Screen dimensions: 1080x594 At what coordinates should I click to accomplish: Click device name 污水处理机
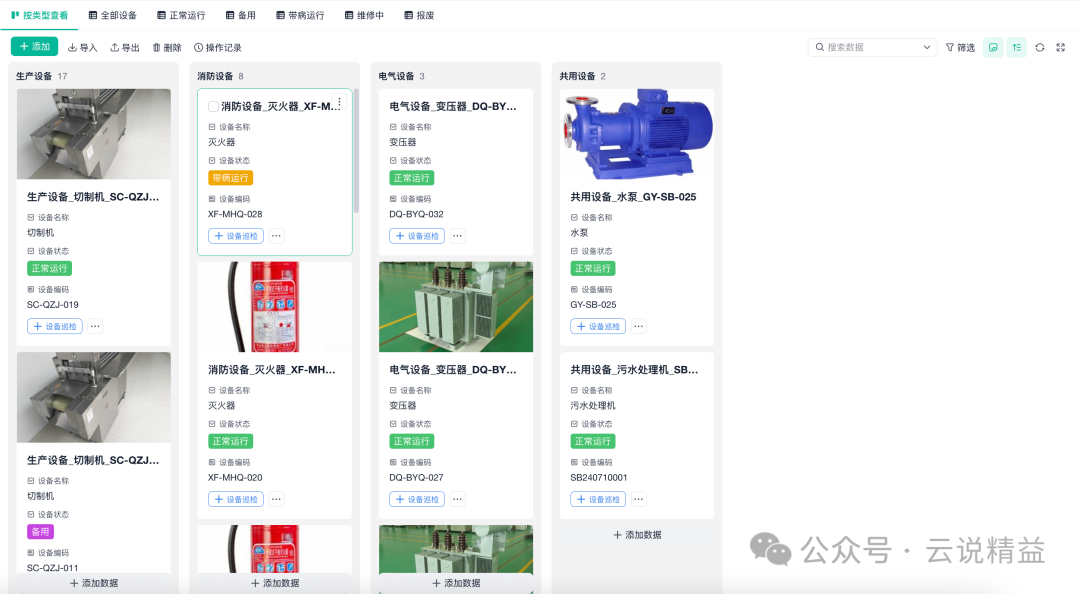coord(593,405)
